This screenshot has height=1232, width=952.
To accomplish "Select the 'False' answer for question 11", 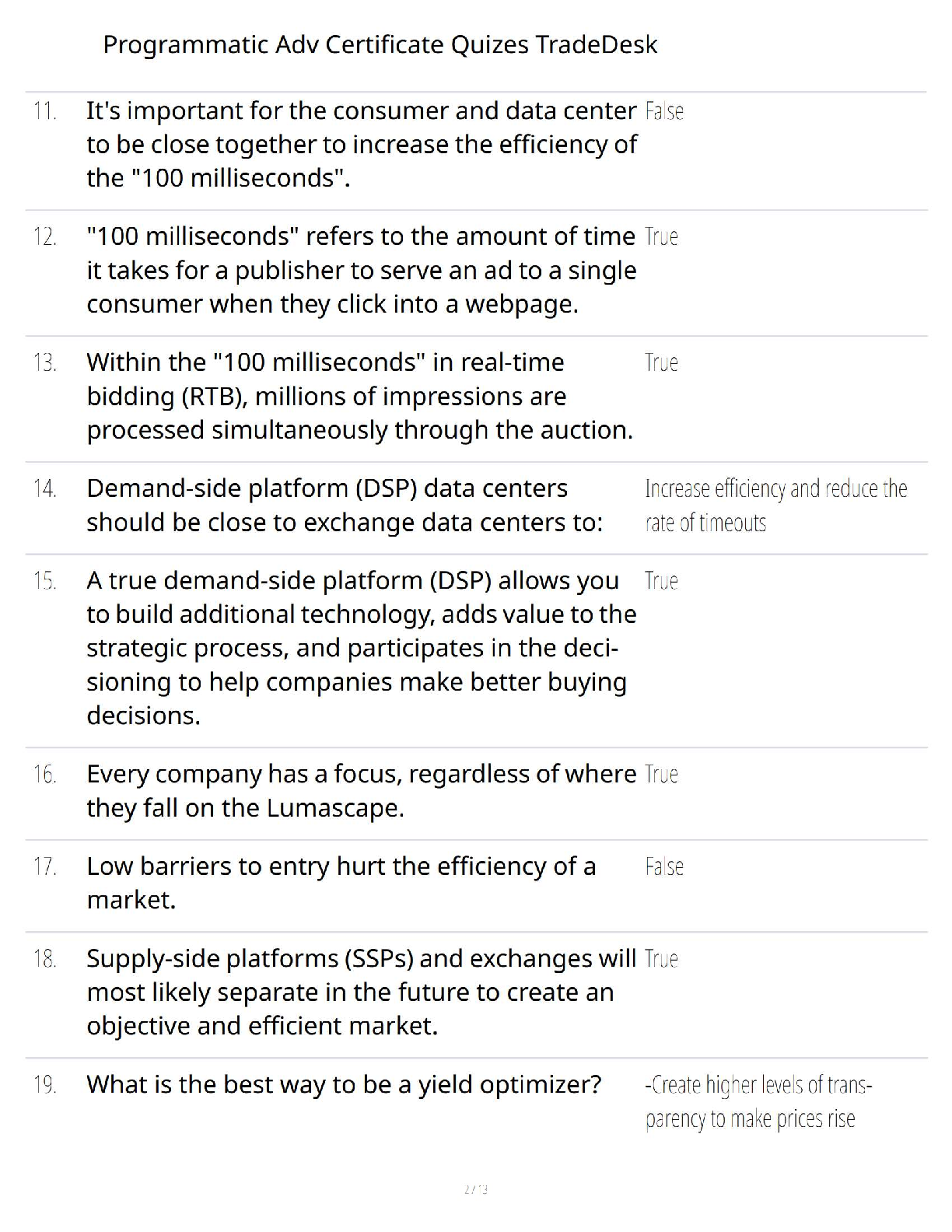I will point(664,111).
